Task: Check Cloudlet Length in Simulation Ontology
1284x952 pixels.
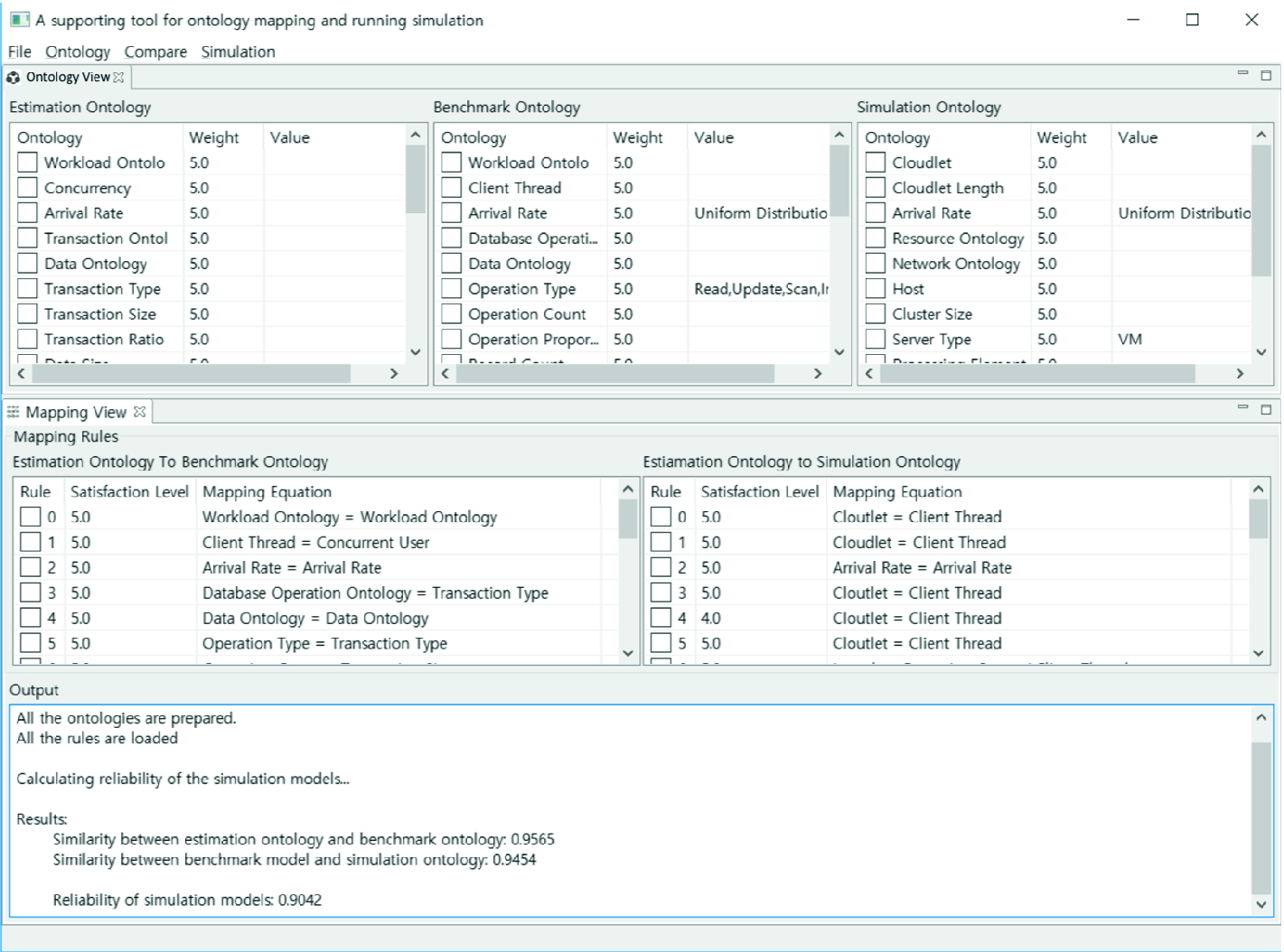Action: [876, 187]
